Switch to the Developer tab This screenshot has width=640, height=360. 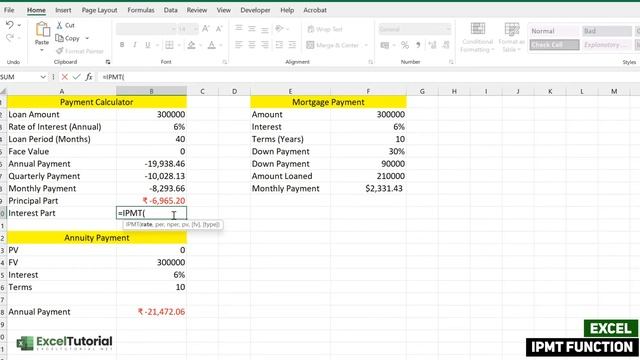(255, 10)
